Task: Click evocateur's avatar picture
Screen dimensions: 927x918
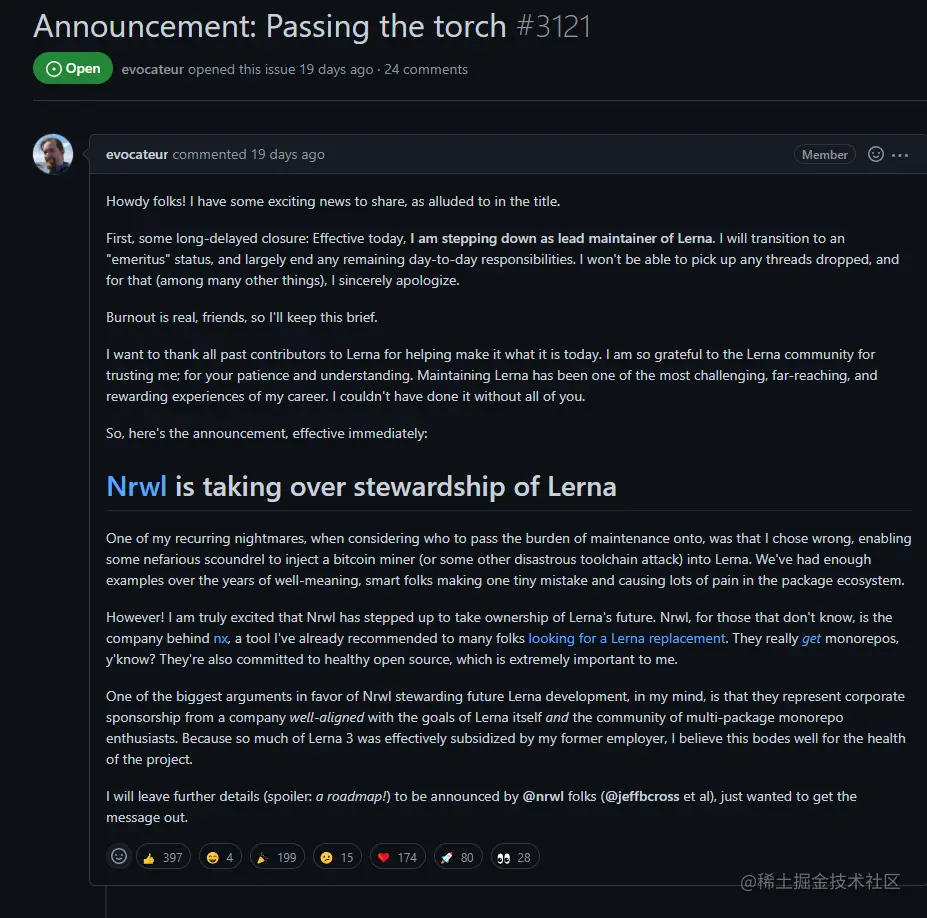Action: tap(53, 154)
